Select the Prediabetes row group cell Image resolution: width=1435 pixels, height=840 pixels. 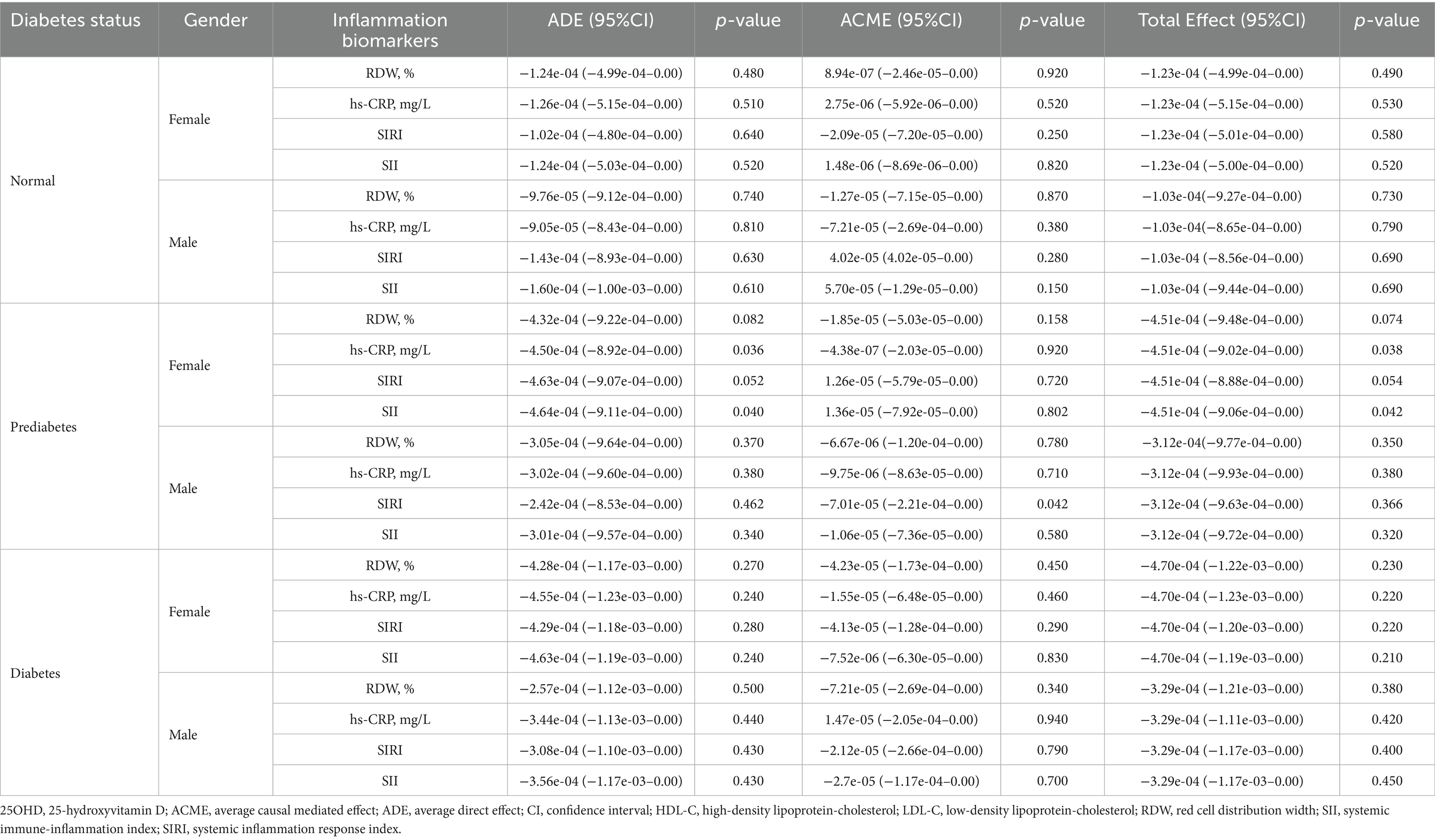(x=43, y=427)
